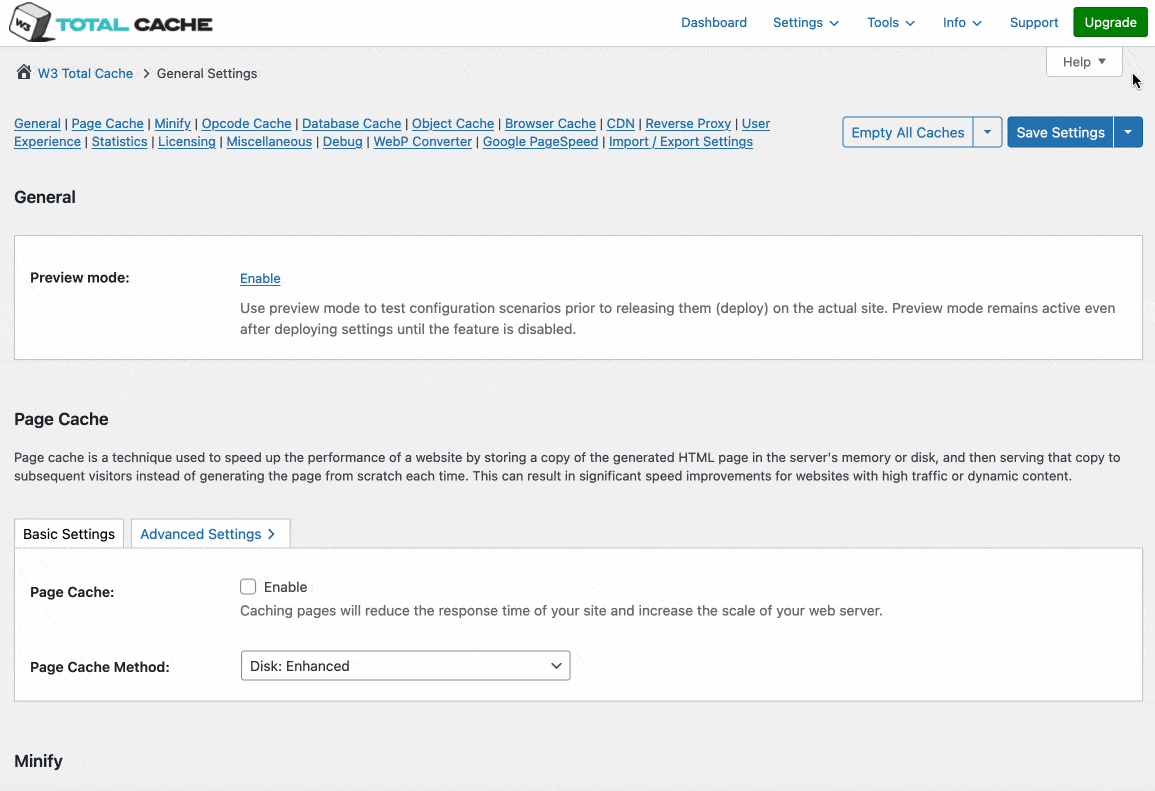Image resolution: width=1155 pixels, height=791 pixels.
Task: Jump to Database Cache anchor link
Action: [351, 124]
